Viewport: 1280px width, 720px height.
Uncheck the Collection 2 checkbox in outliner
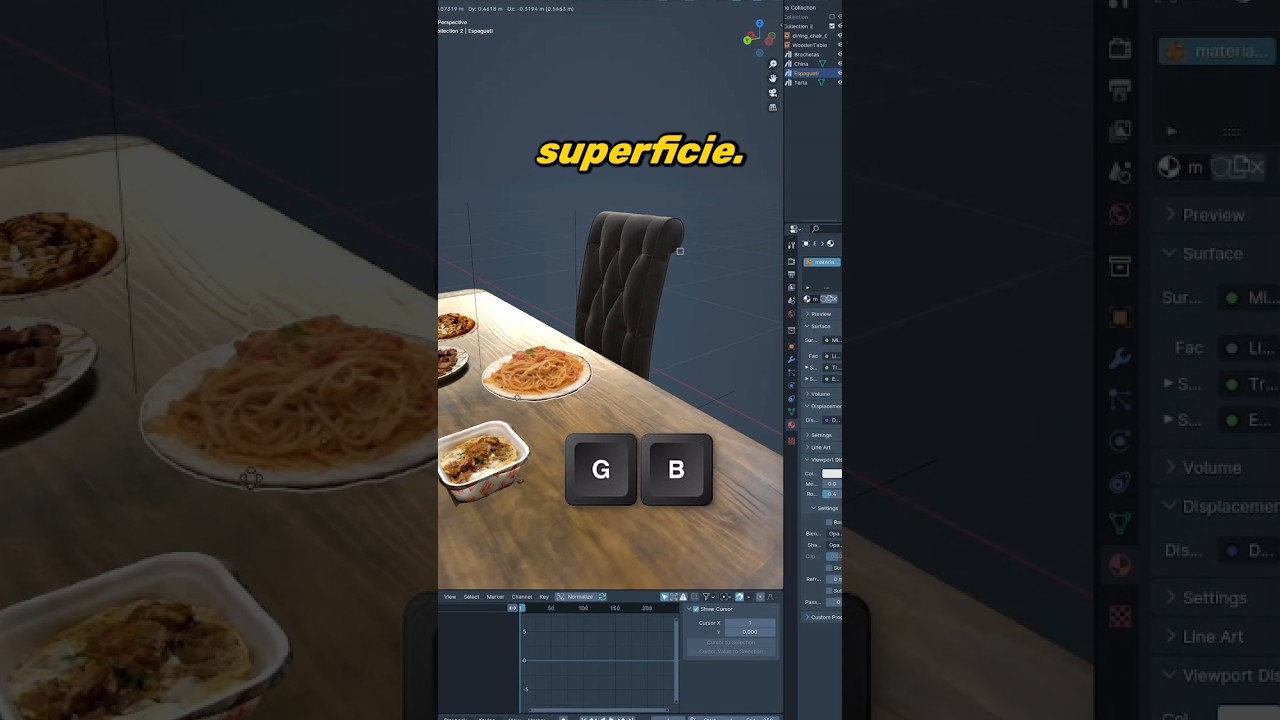[x=832, y=26]
